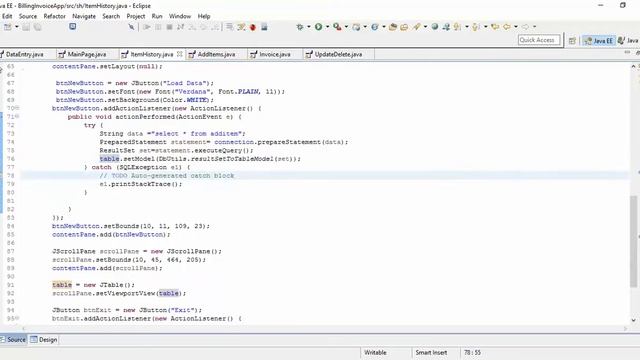Screen dimensions: 640x360
Task: Switch to the Java perspective
Action: 629,40
